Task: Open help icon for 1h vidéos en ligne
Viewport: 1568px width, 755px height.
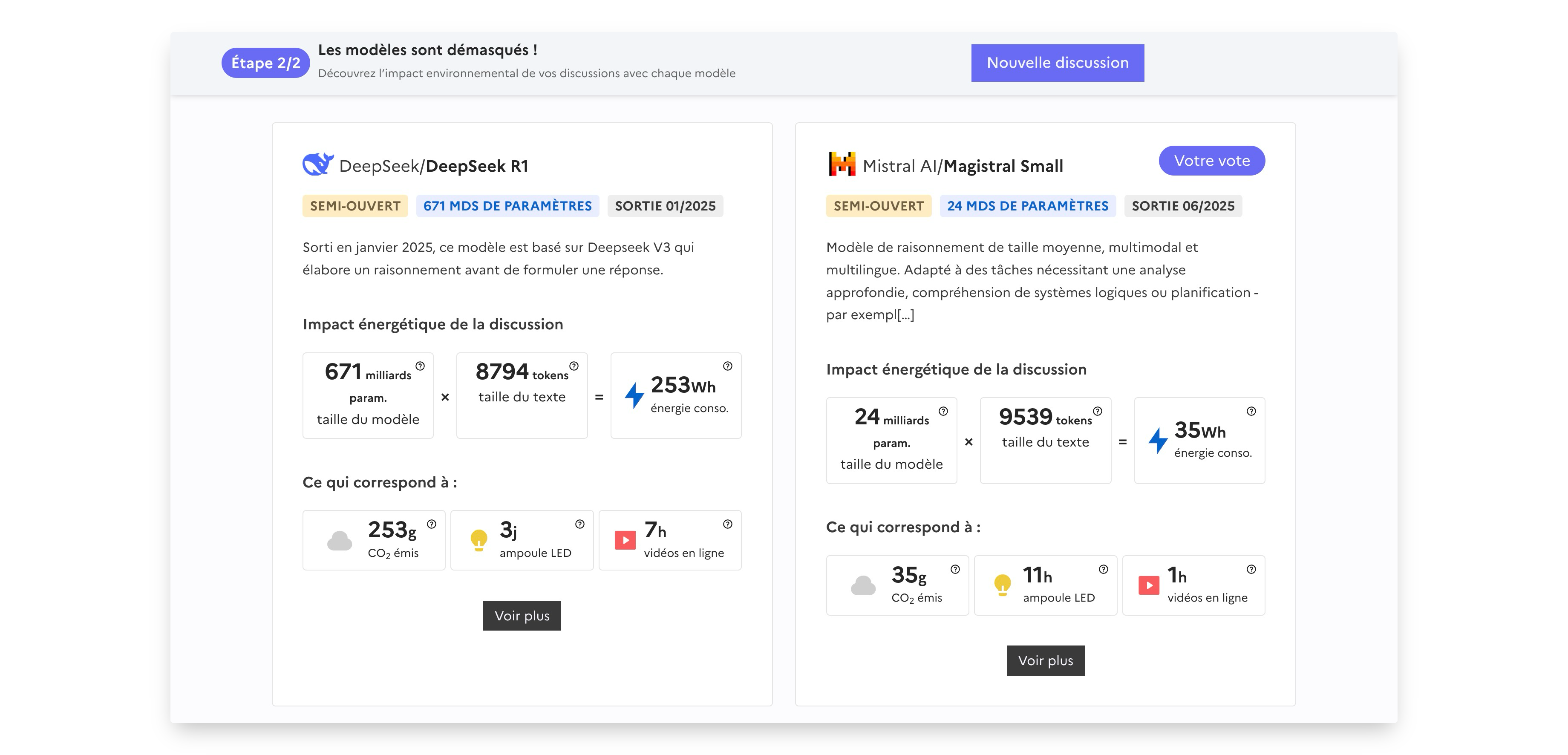Action: (x=1251, y=569)
